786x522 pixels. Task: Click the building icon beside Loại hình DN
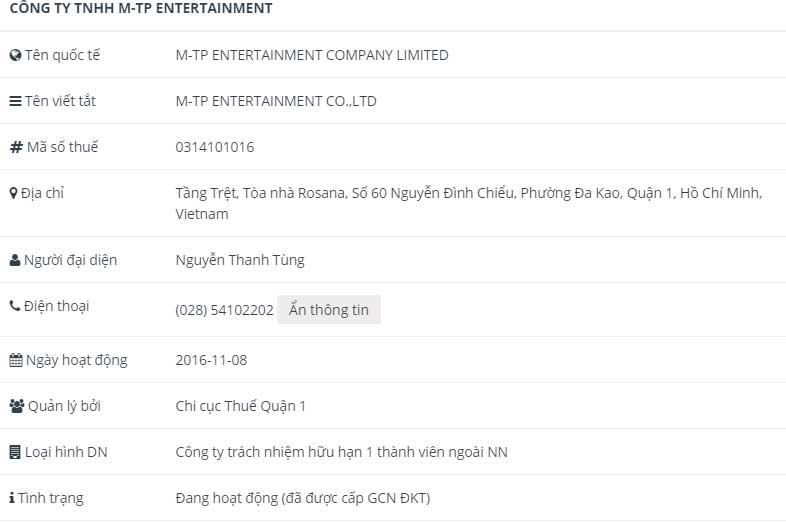[x=14, y=452]
